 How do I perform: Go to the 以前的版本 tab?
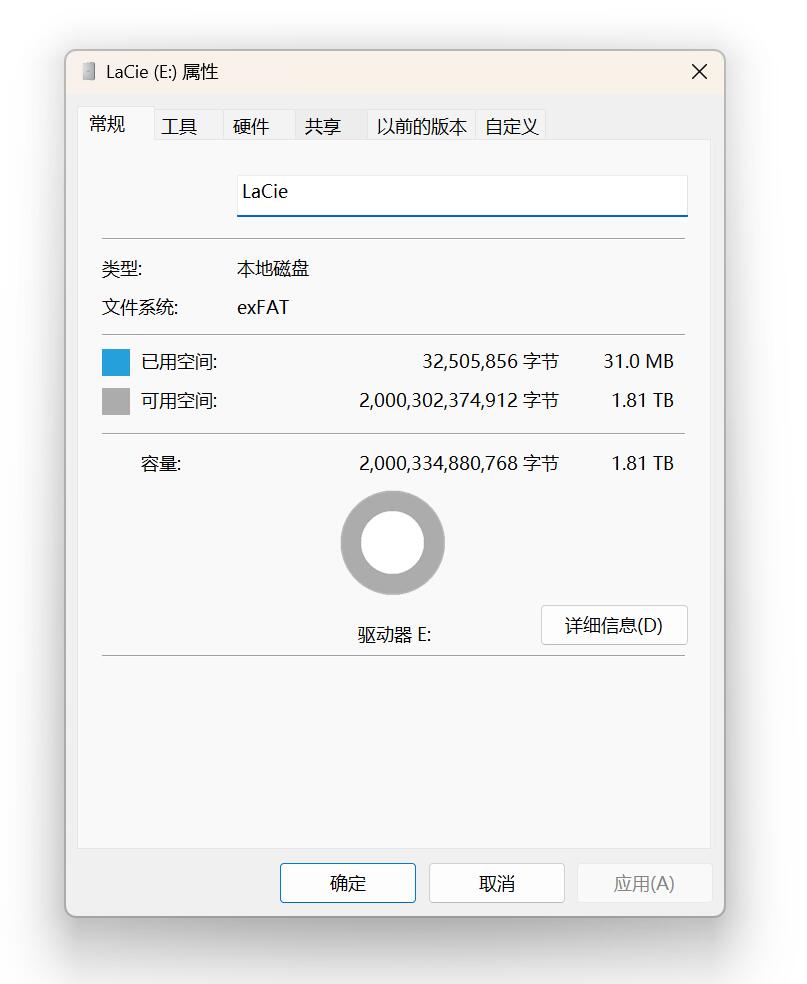421,127
